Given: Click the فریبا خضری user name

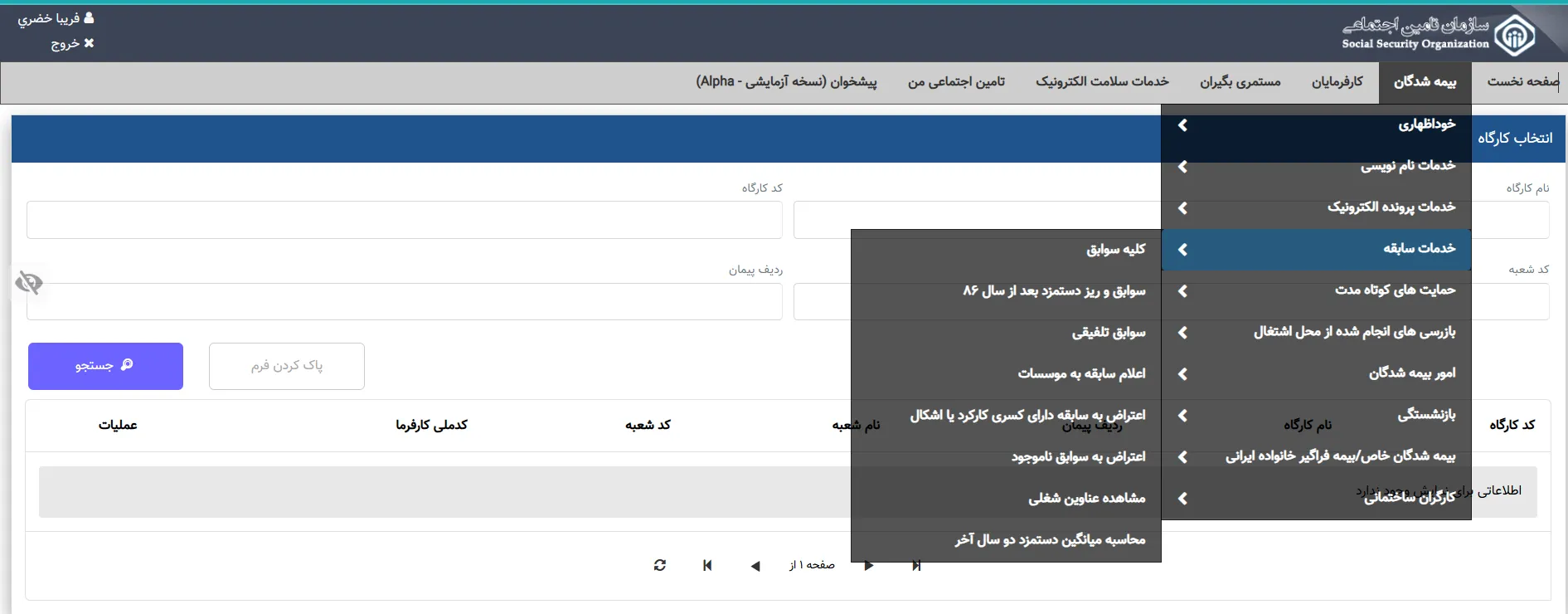Looking at the screenshot, I should (x=49, y=18).
